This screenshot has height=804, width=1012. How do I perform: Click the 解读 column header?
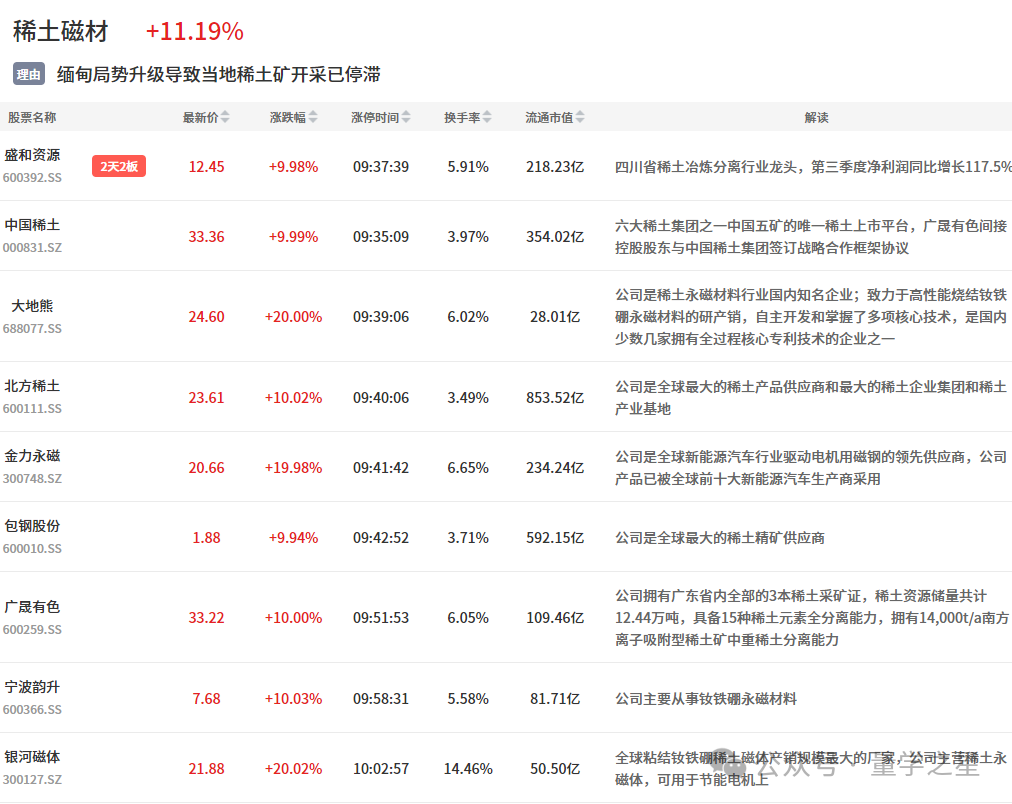pyautogui.click(x=816, y=117)
